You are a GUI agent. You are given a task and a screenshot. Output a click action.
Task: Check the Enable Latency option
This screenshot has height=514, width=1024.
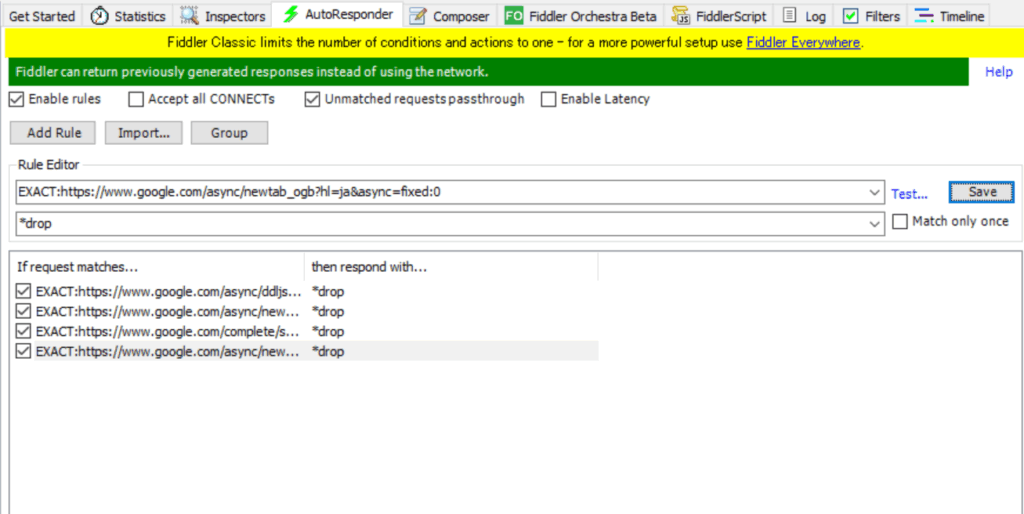548,99
